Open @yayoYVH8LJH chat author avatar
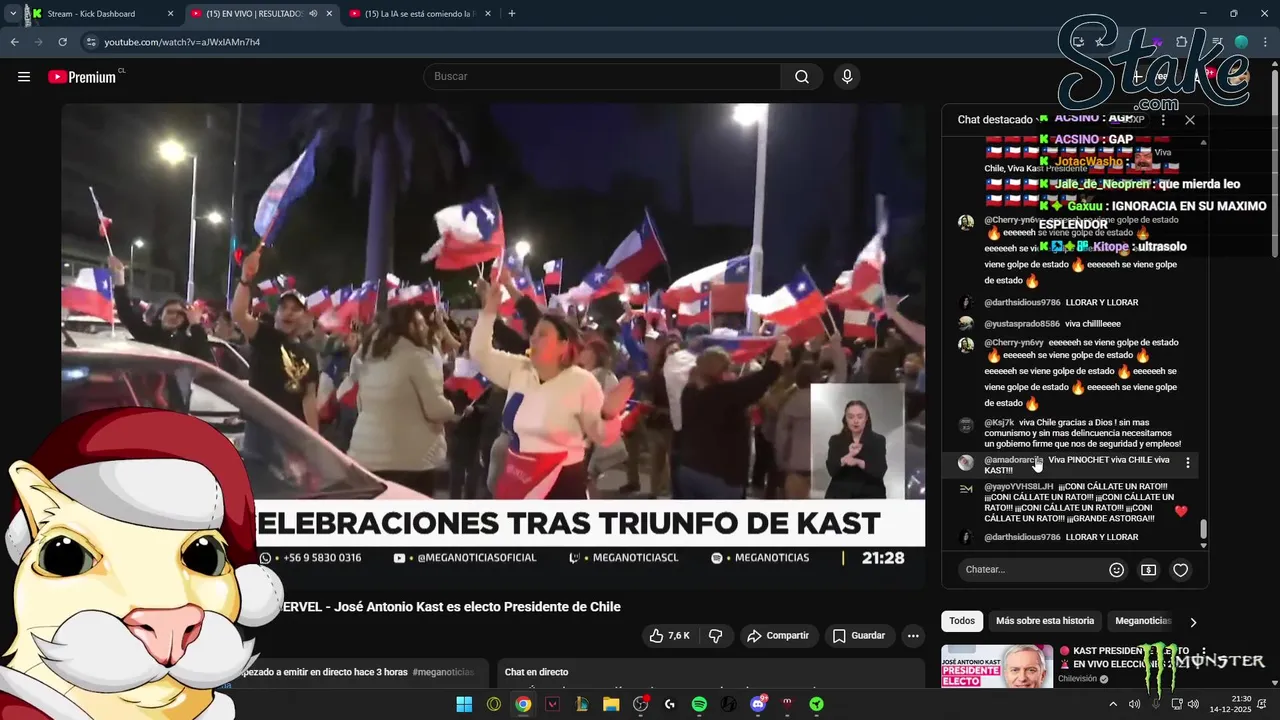The image size is (1280, 720). click(966, 488)
